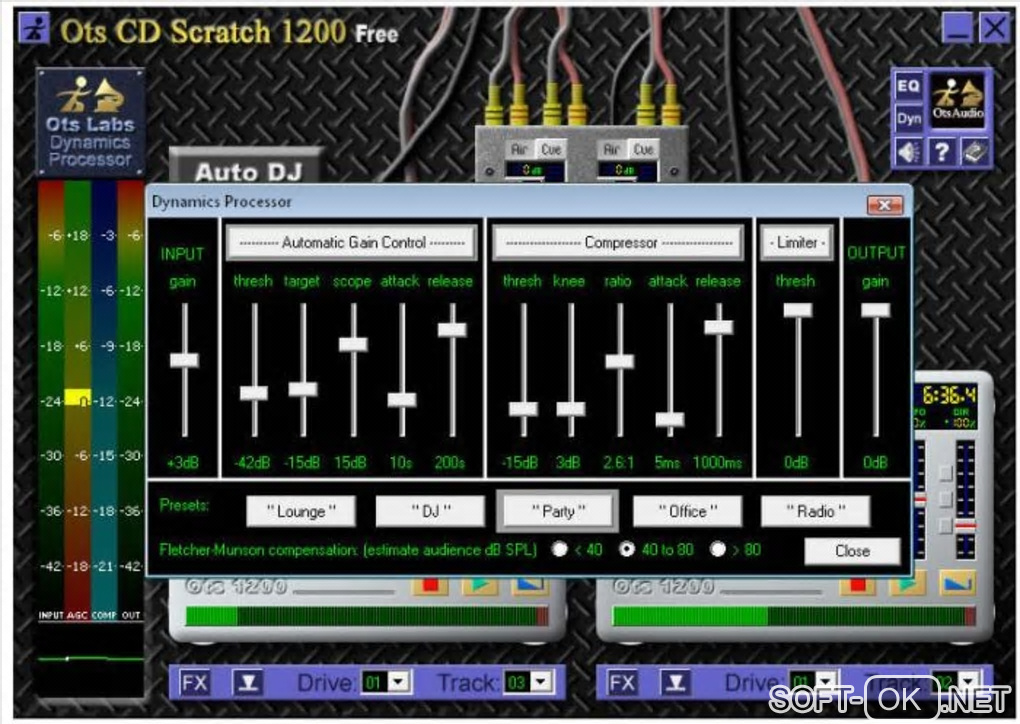The width and height of the screenshot is (1020, 724).
Task: Apply the "Party" preset
Action: point(557,511)
